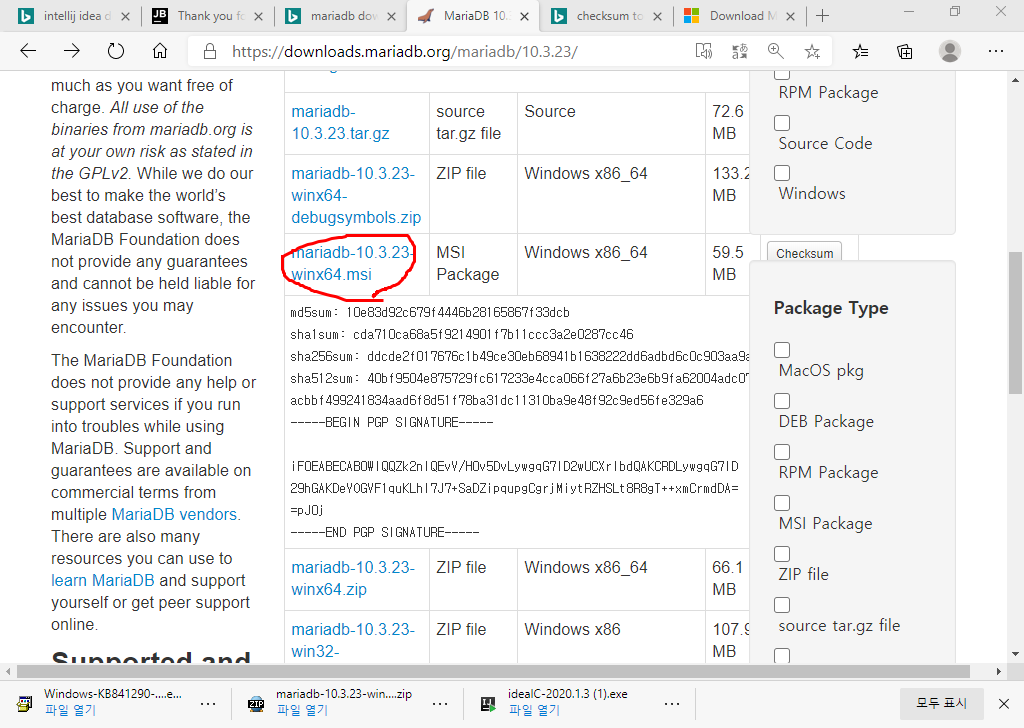Go back to the previous page

[28, 51]
